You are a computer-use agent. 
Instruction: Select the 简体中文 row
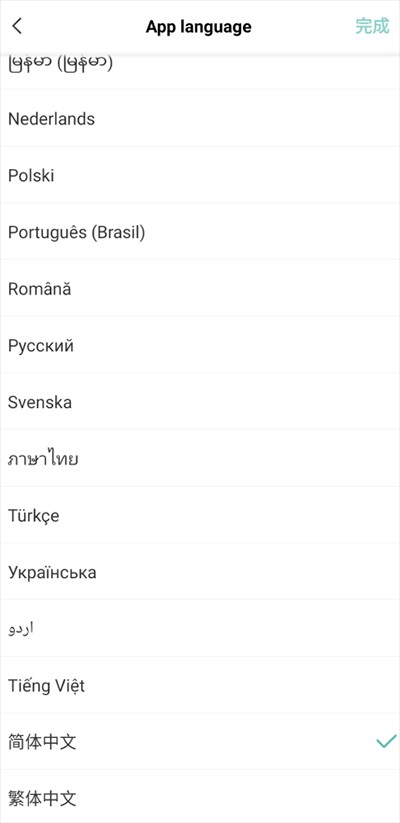200,742
